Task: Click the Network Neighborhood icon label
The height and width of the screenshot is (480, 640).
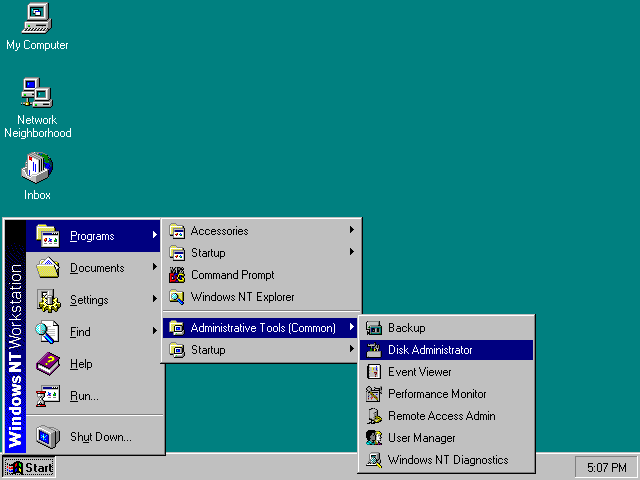Action: click(38, 127)
